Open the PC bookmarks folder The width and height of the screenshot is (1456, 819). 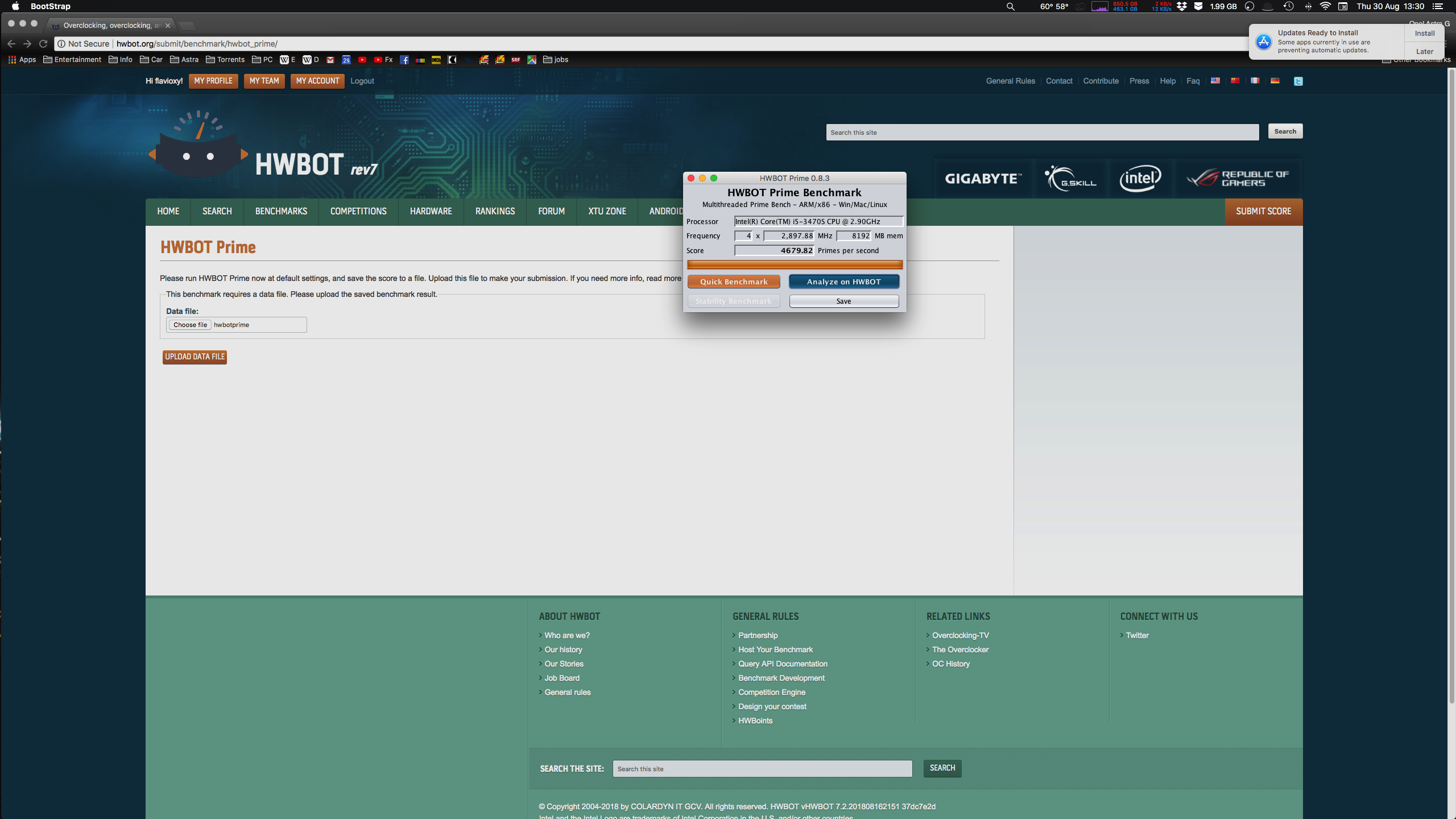click(262, 60)
